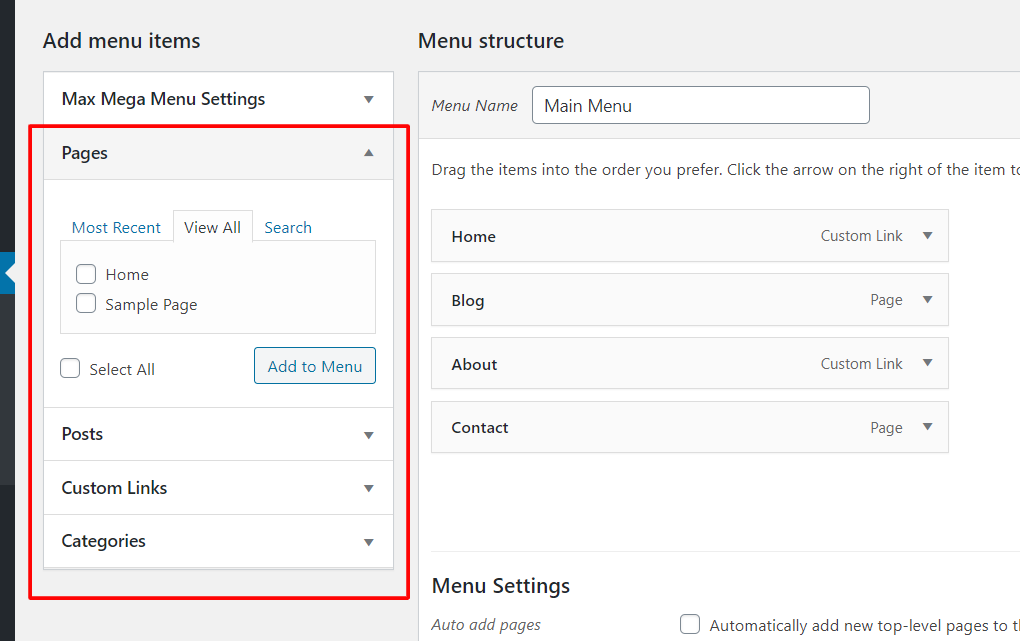
Task: Click the Add to Menu button
Action: coord(315,366)
